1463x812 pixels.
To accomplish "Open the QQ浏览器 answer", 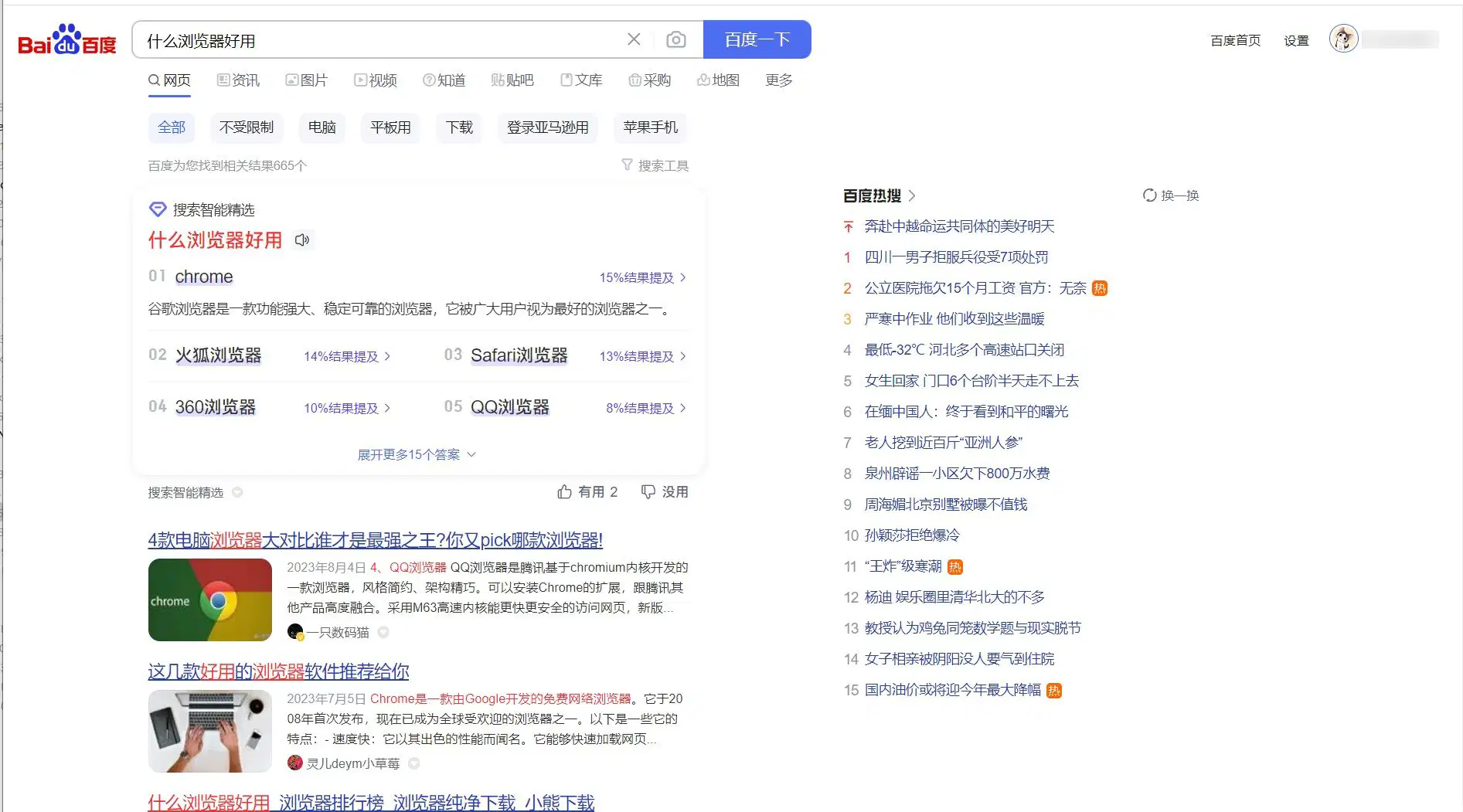I will [510, 407].
